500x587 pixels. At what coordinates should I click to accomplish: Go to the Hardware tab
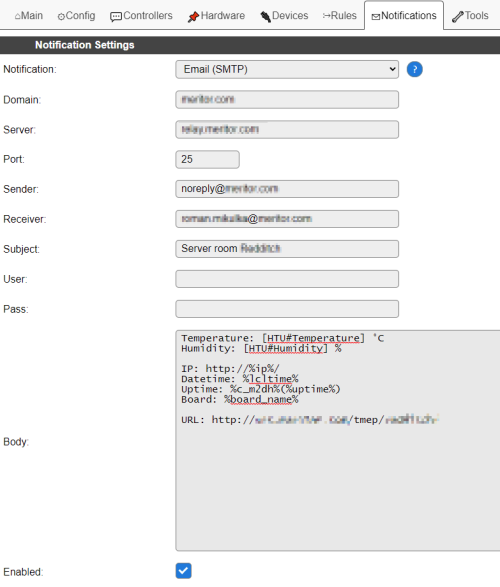point(216,16)
